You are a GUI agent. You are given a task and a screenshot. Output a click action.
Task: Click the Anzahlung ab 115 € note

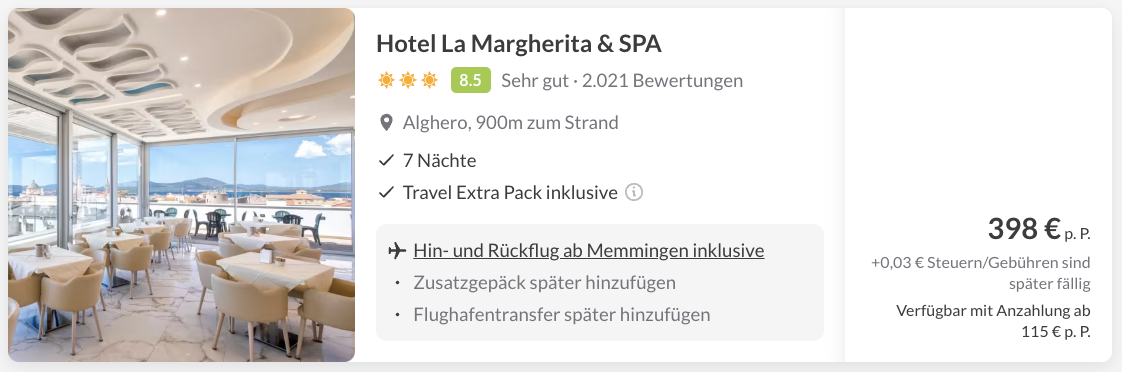click(993, 322)
